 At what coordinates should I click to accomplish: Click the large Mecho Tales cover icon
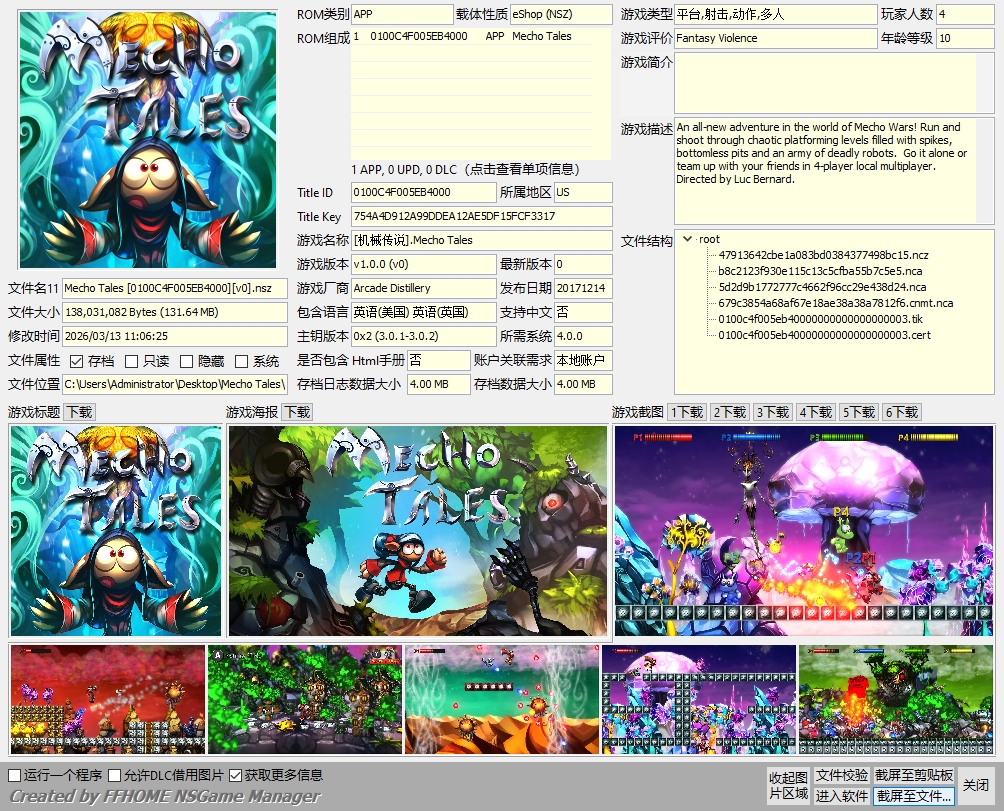[148, 139]
